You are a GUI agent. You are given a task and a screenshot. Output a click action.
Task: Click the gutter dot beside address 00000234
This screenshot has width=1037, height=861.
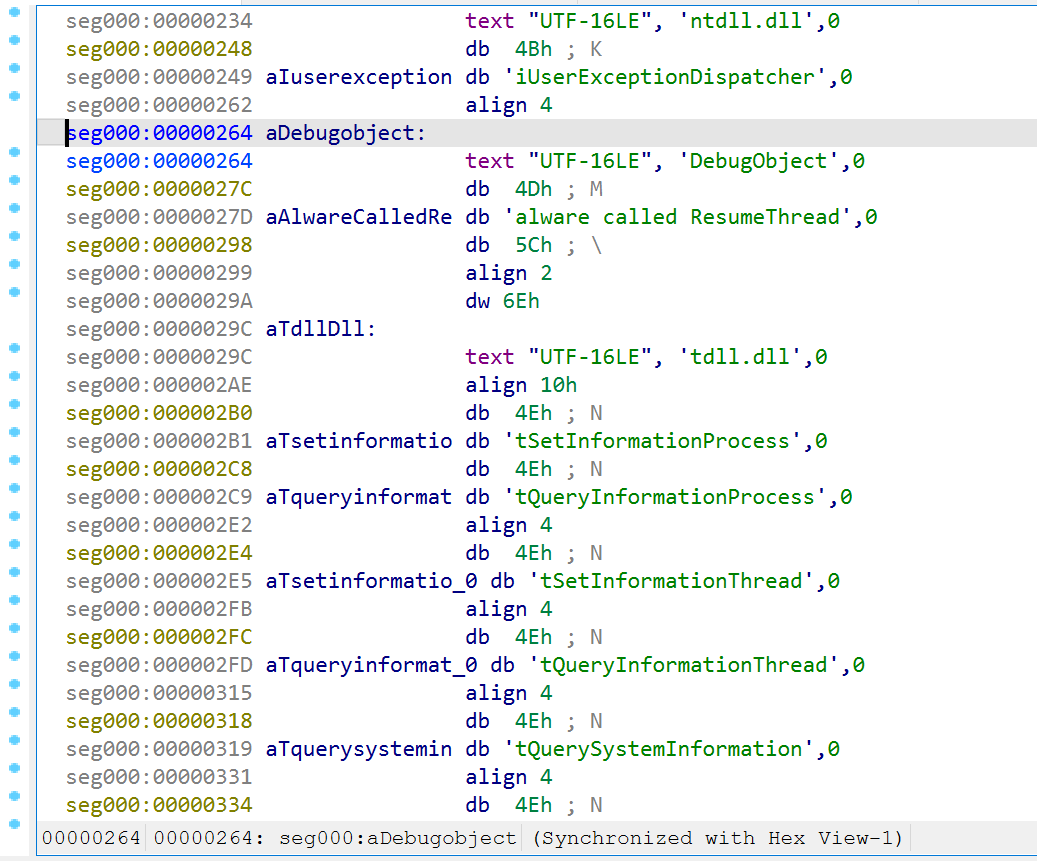[x=15, y=12]
